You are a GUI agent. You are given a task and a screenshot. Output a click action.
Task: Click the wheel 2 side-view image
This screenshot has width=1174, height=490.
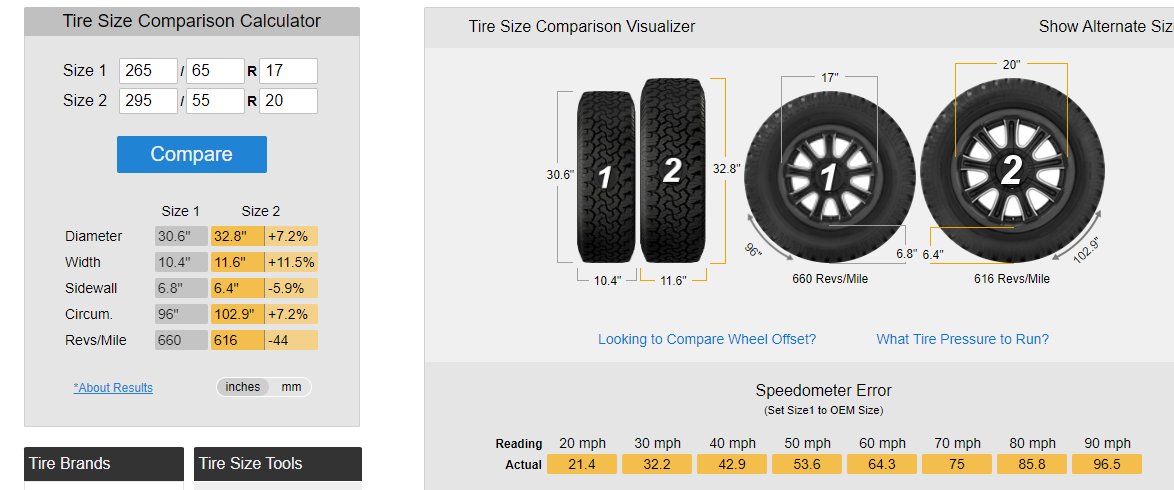[x=1013, y=171]
